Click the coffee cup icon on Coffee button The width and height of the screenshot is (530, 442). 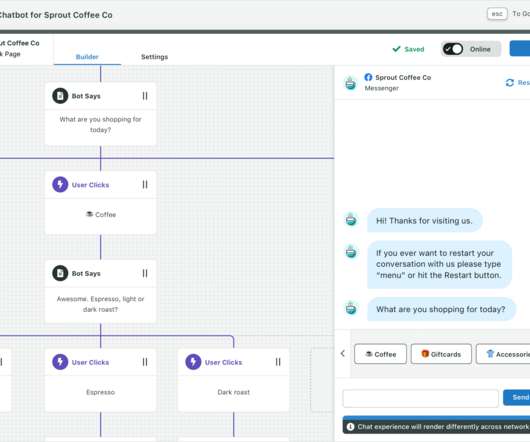pyautogui.click(x=369, y=354)
